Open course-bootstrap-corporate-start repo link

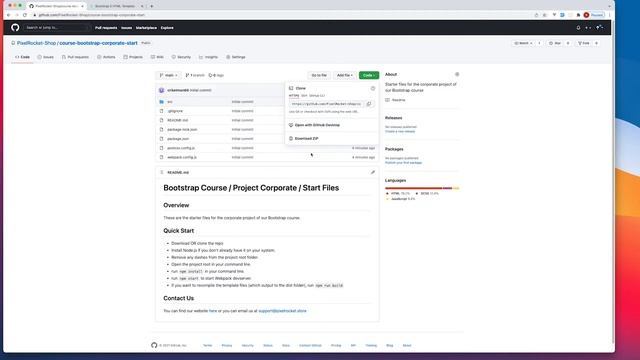tap(98, 43)
